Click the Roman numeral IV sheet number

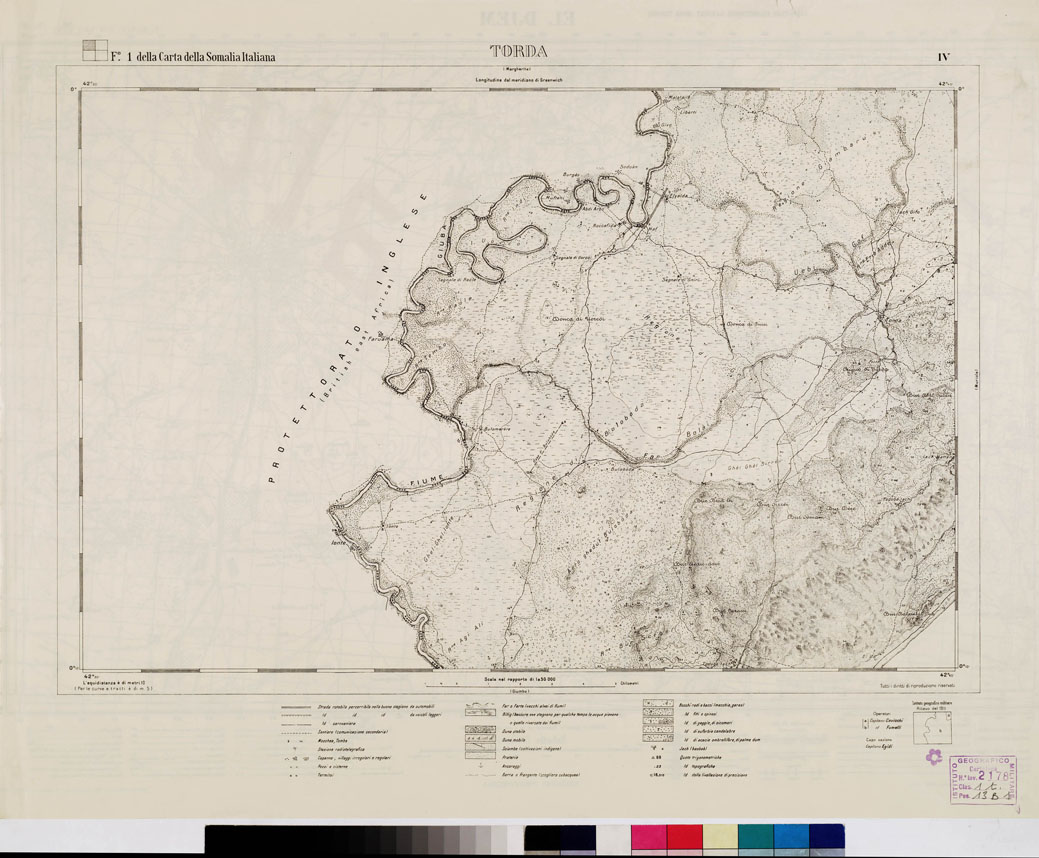(943, 57)
